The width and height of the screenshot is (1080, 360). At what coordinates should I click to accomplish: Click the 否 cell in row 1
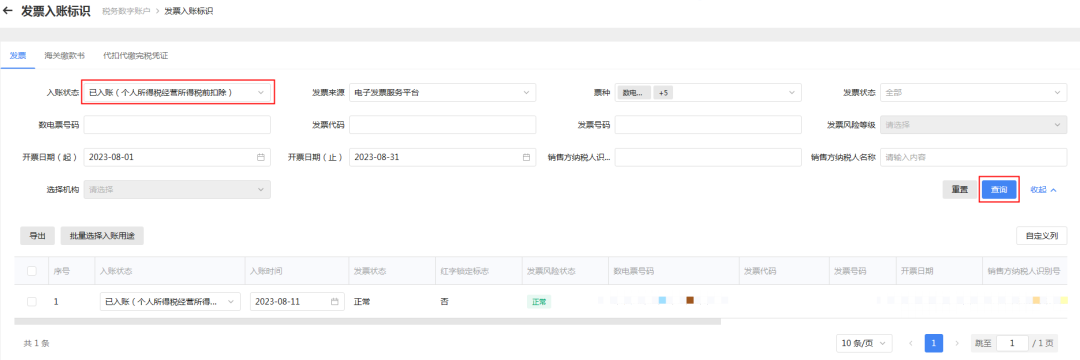coord(444,301)
